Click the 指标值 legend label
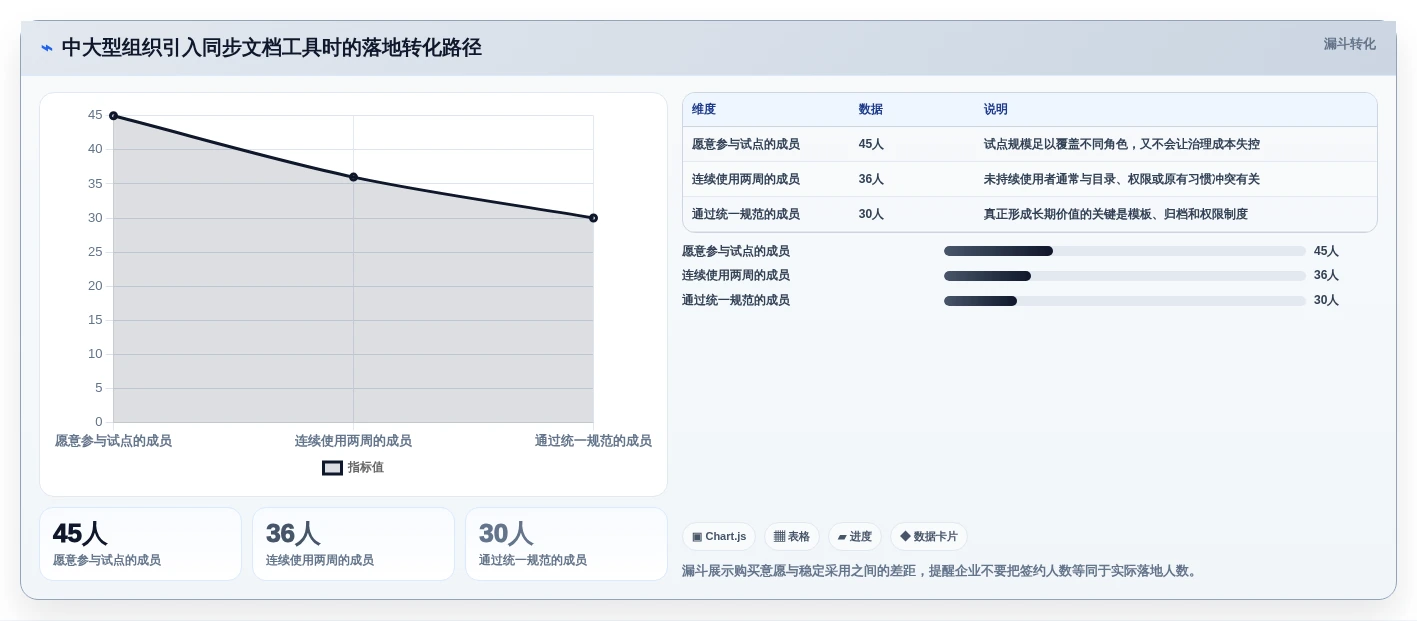Viewport: 1417px width, 621px height. point(366,467)
